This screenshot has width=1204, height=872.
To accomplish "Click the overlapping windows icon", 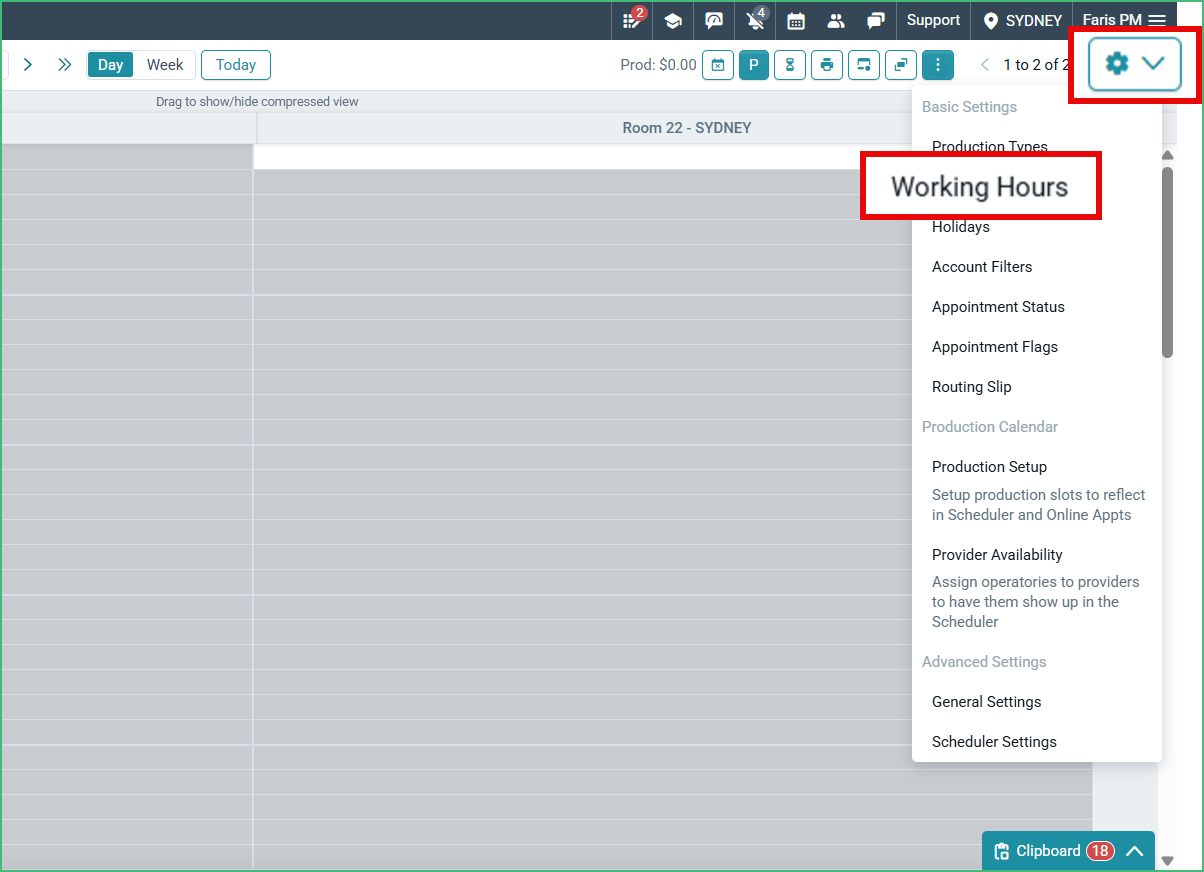I will click(x=901, y=65).
